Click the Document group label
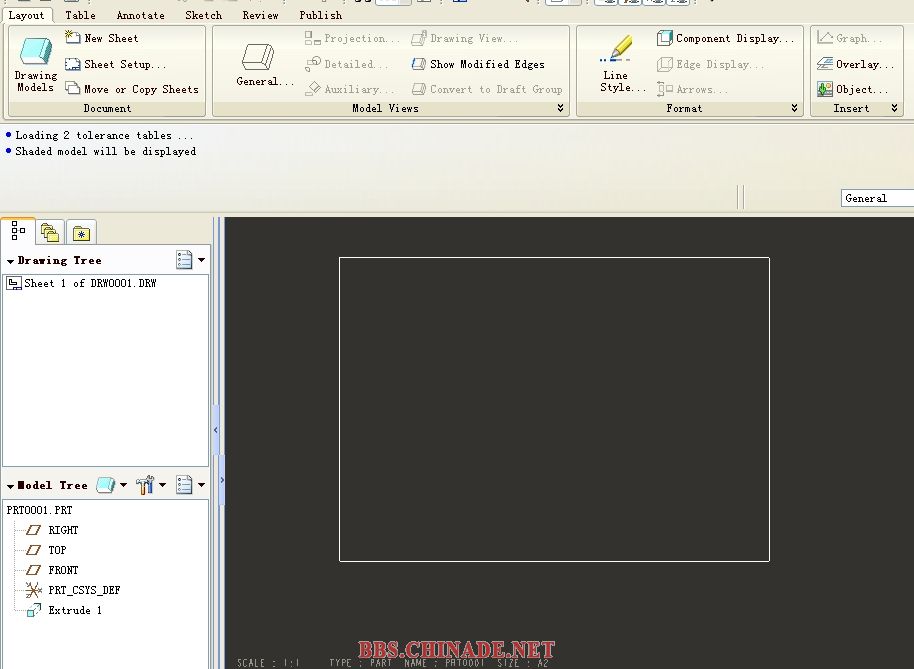The height and width of the screenshot is (669, 914). point(107,108)
